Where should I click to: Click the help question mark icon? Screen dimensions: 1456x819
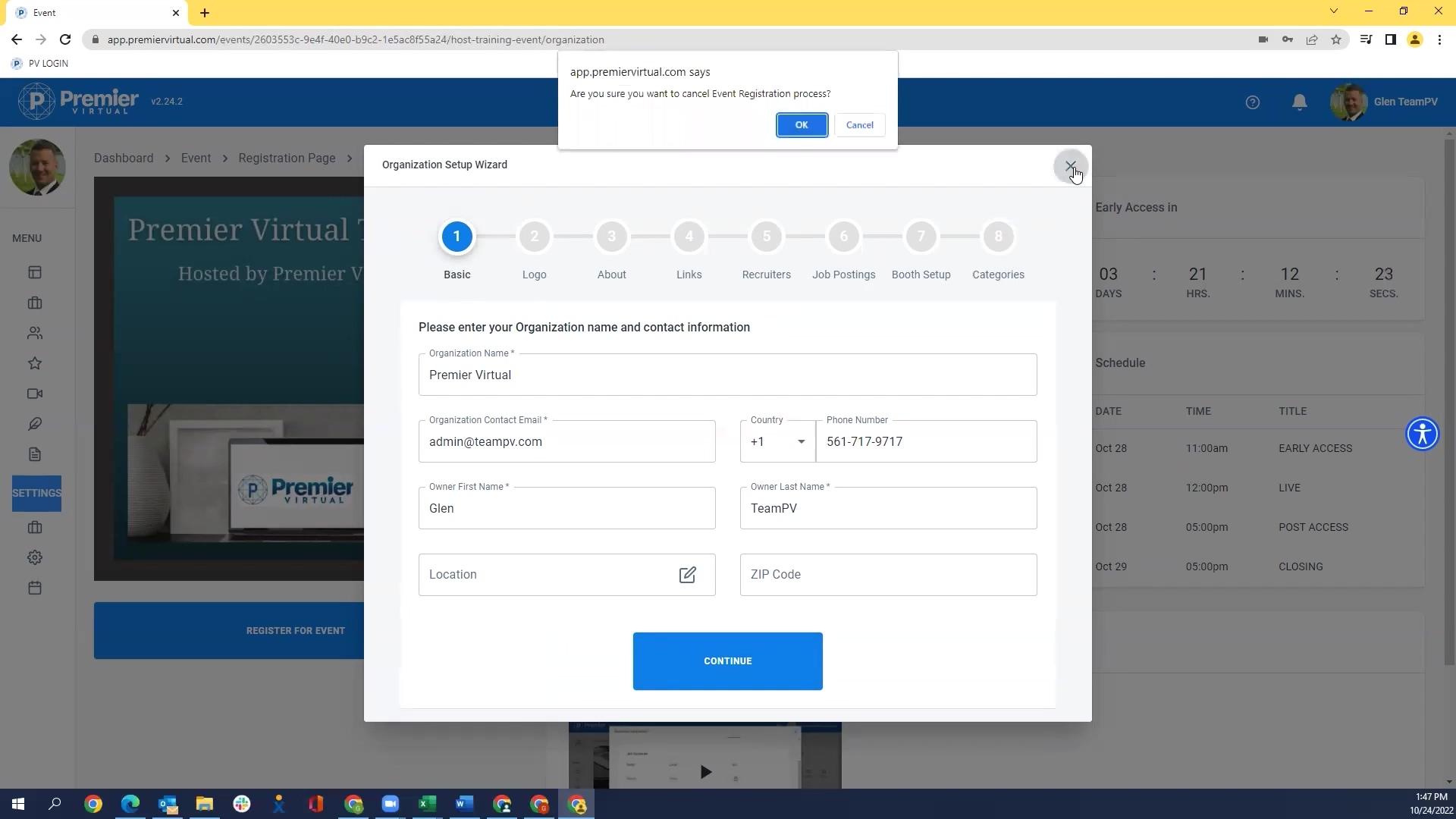click(x=1252, y=102)
